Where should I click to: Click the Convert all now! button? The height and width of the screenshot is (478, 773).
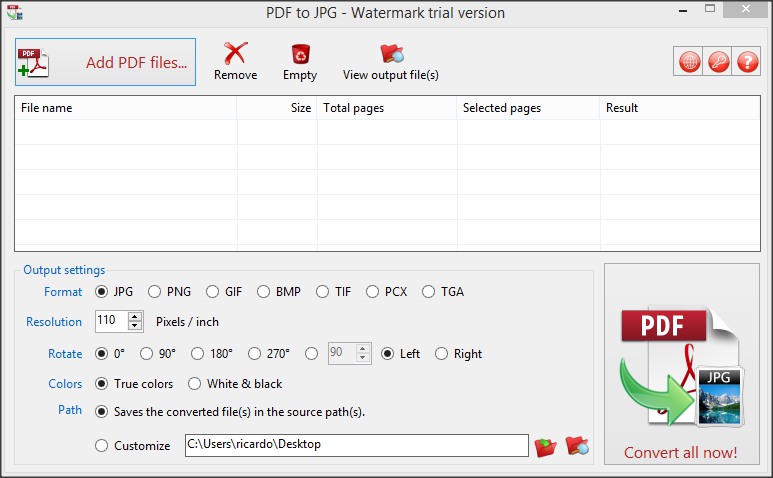682,364
